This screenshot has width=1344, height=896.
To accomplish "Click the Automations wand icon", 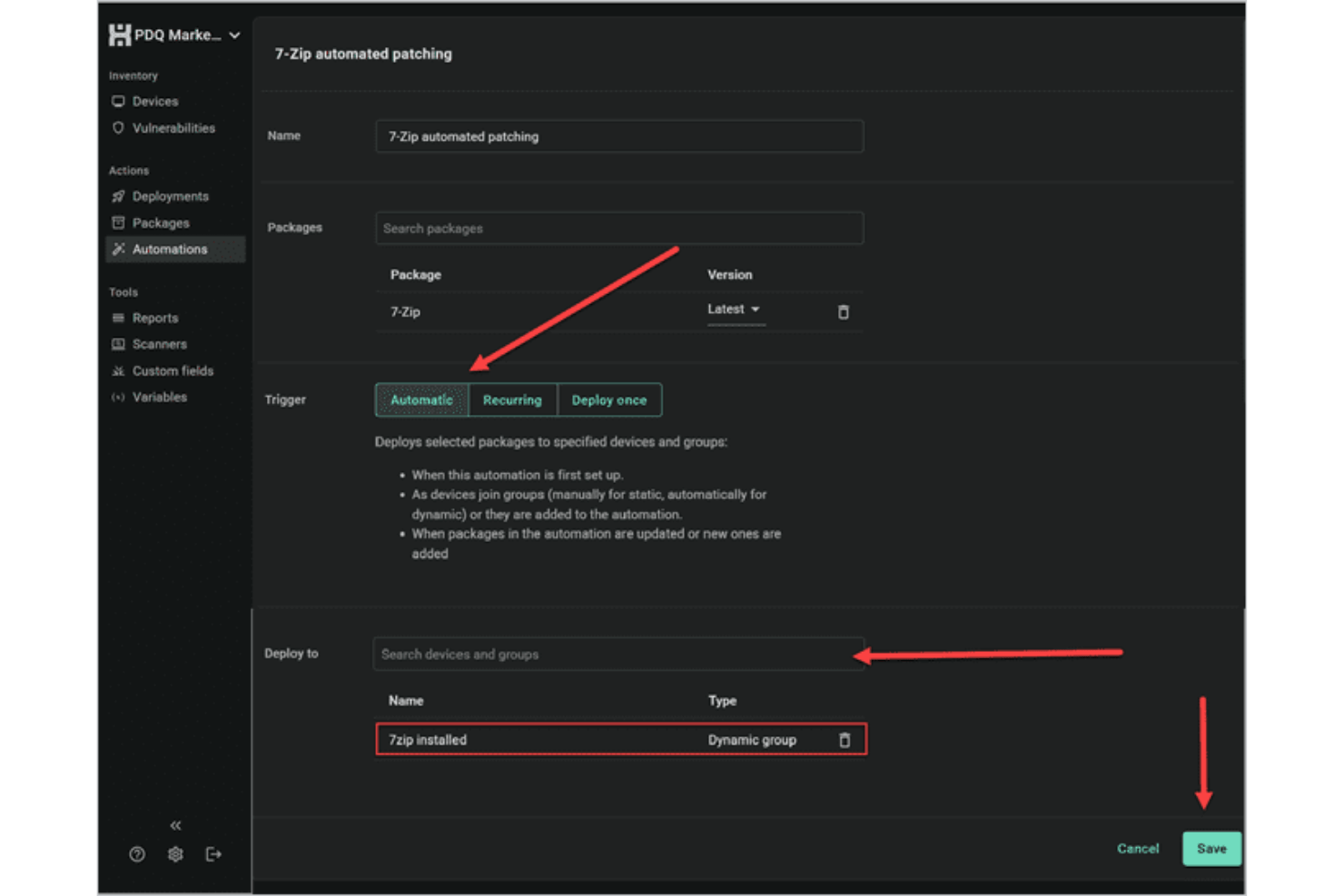I will tap(118, 249).
